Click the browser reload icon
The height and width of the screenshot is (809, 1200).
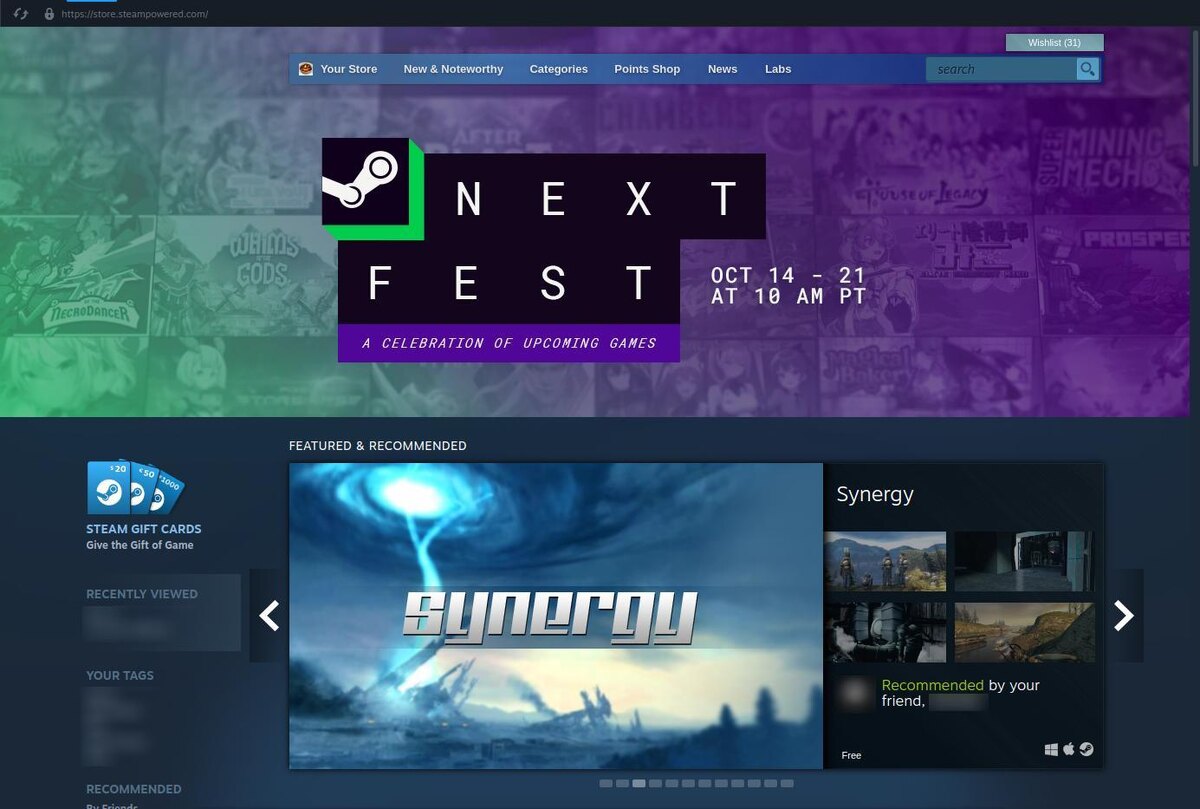pos(20,14)
